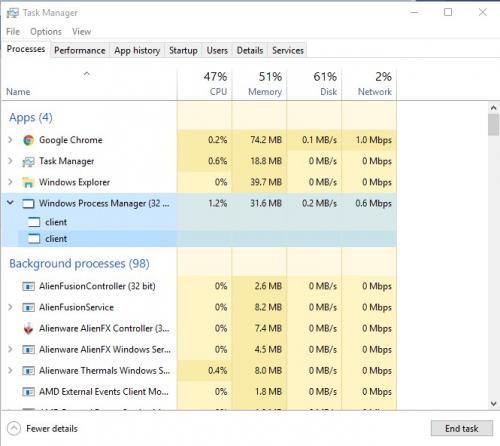Screen dimensions: 500x446
Task: Select AMD External Events Client process name
Action: coord(104,392)
